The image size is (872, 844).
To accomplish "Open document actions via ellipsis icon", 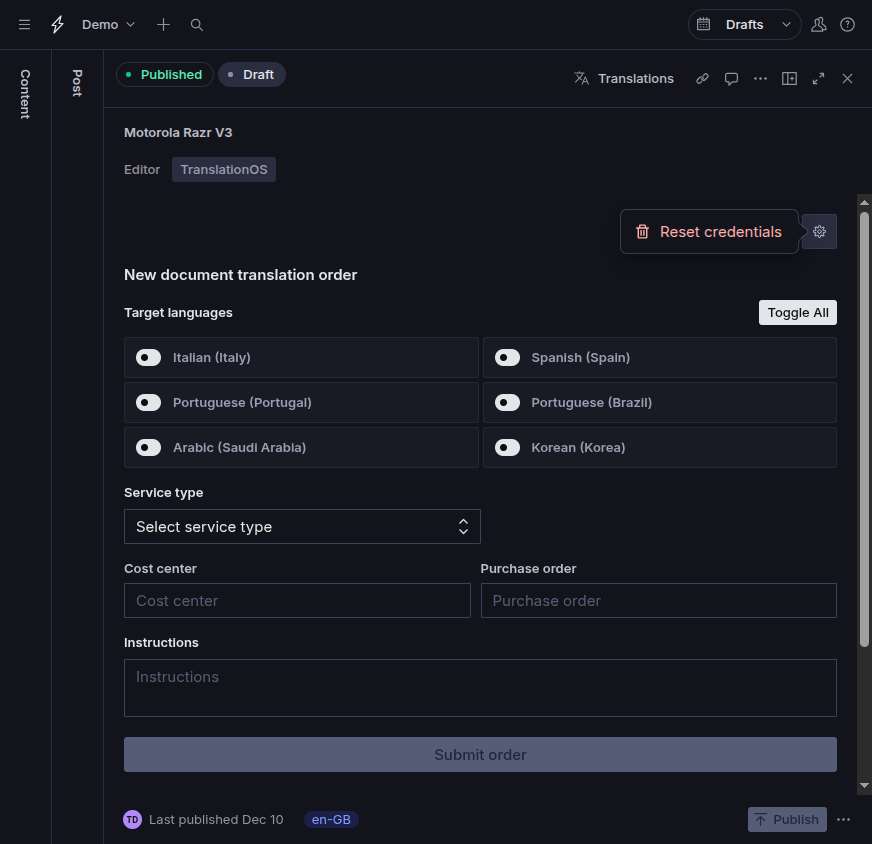I will click(760, 78).
